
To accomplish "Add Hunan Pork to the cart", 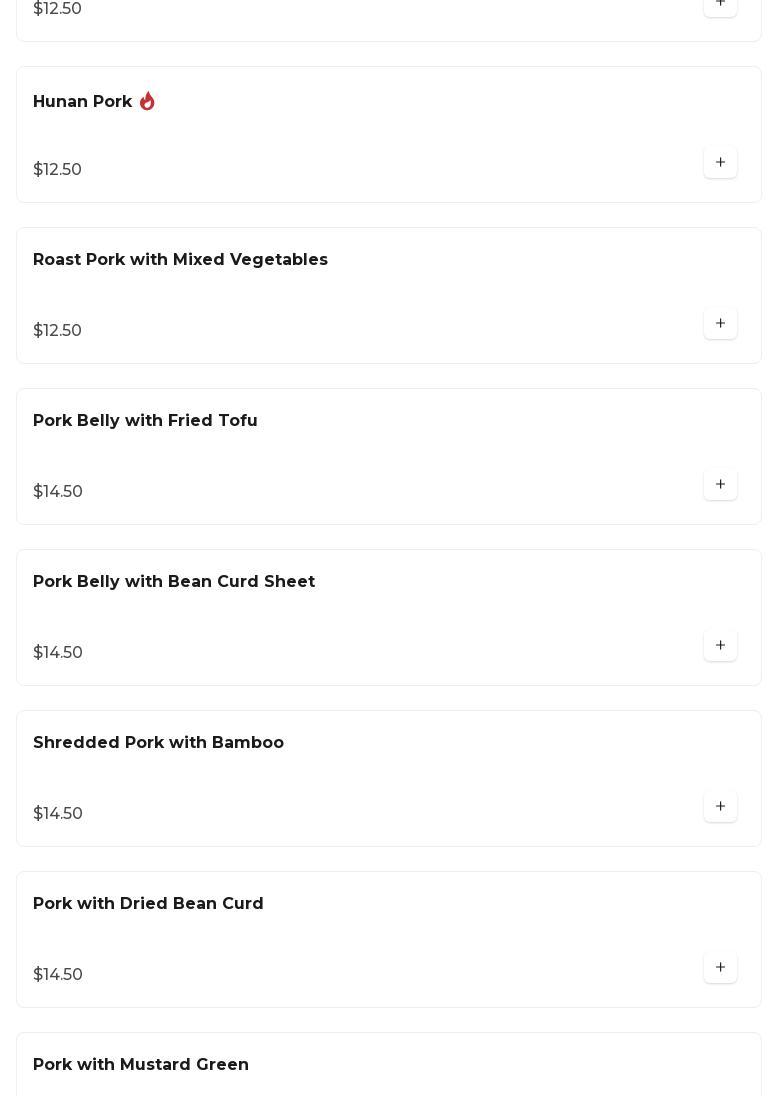I will coord(720,163).
